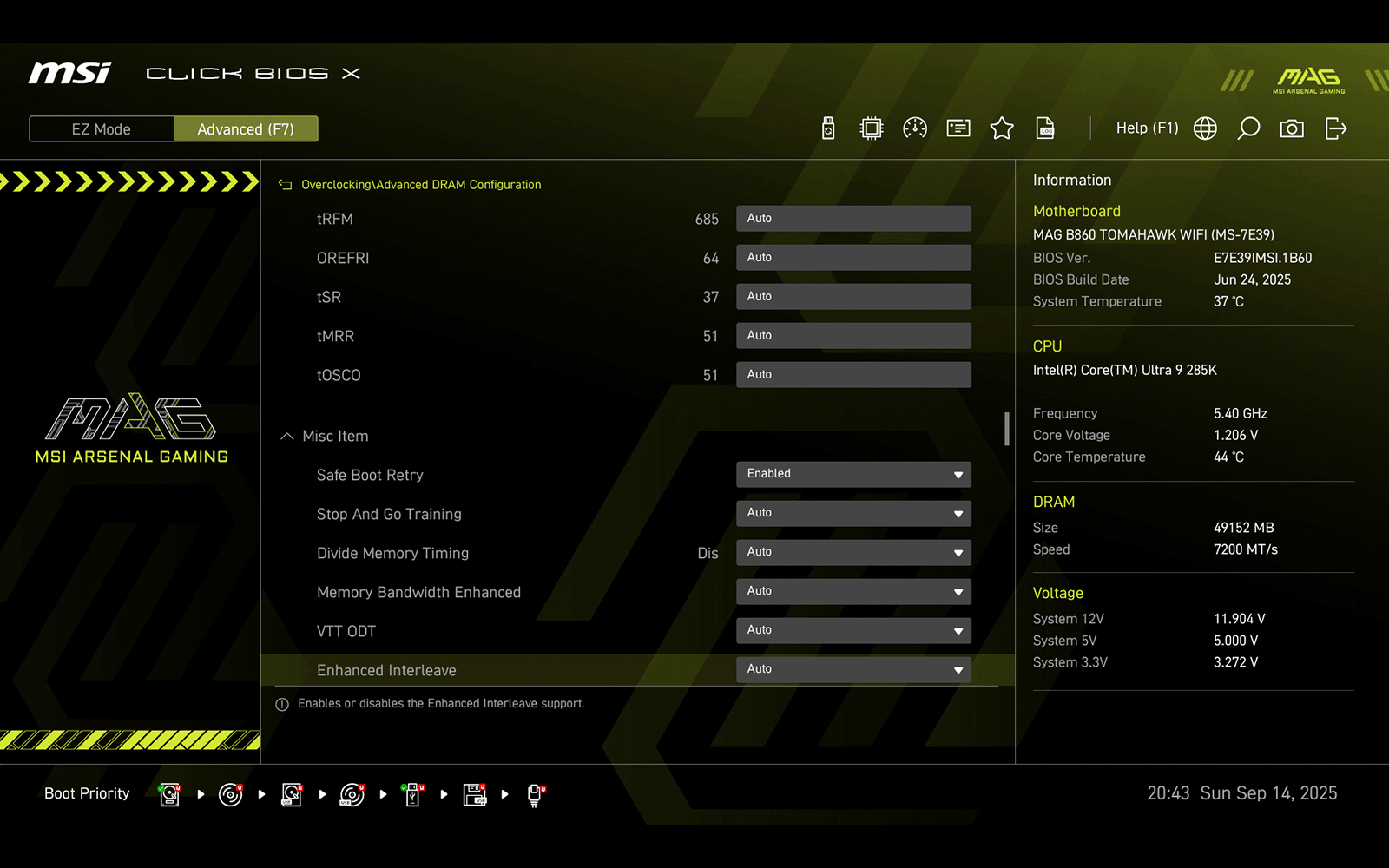The width and height of the screenshot is (1389, 868).
Task: Open Safe Boot Retry Enabled dropdown
Action: [x=853, y=474]
